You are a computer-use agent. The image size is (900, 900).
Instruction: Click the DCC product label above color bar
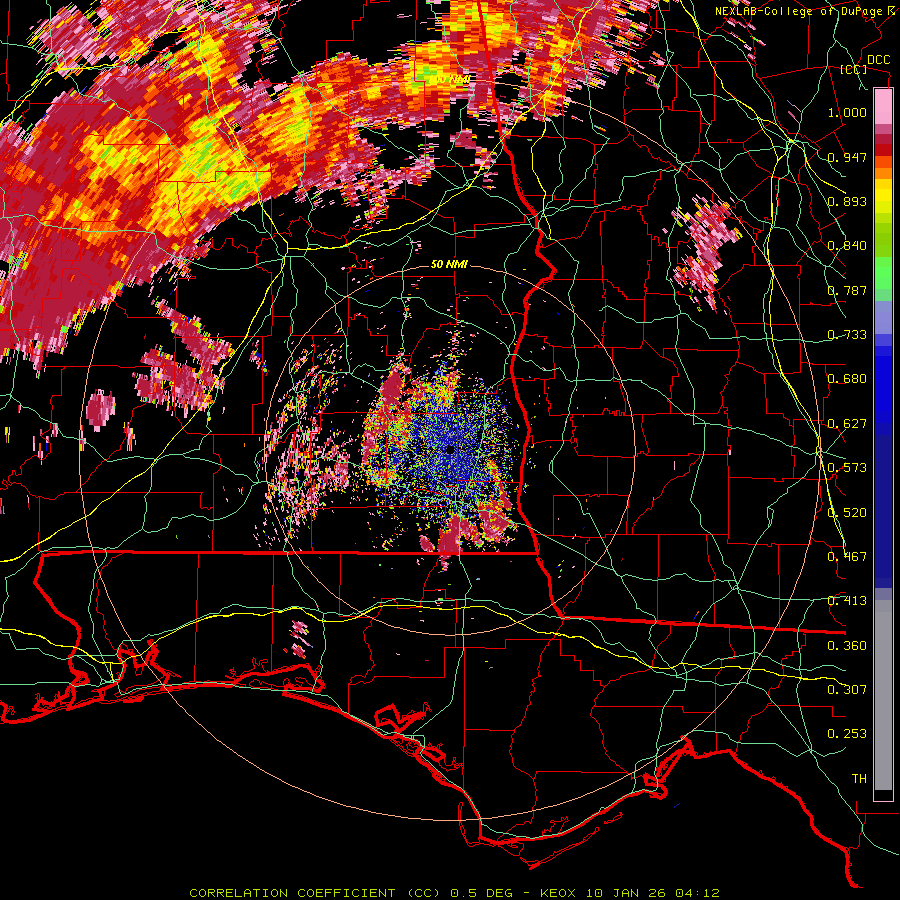tap(878, 60)
